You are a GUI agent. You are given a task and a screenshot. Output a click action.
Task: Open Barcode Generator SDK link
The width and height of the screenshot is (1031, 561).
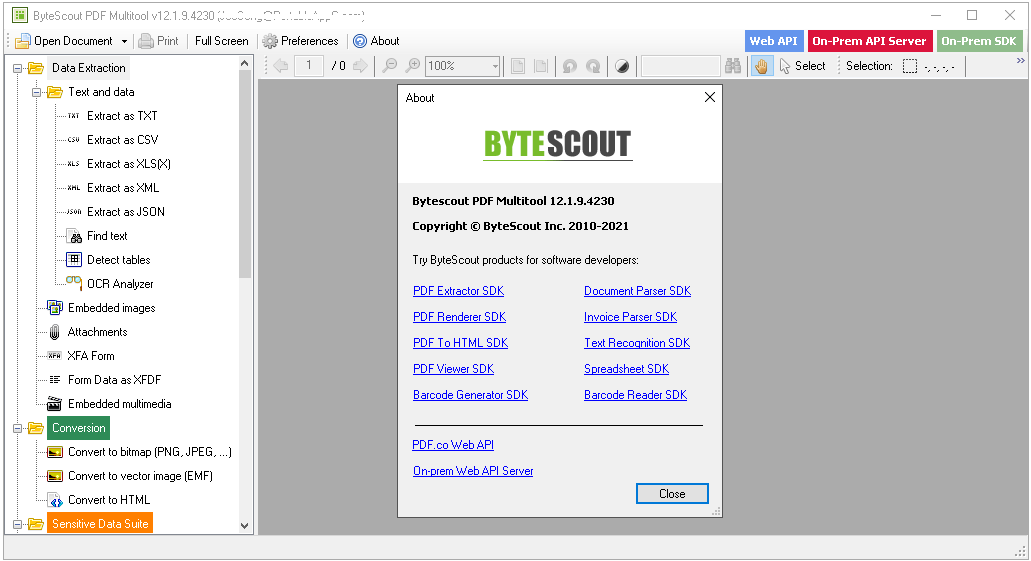[470, 395]
